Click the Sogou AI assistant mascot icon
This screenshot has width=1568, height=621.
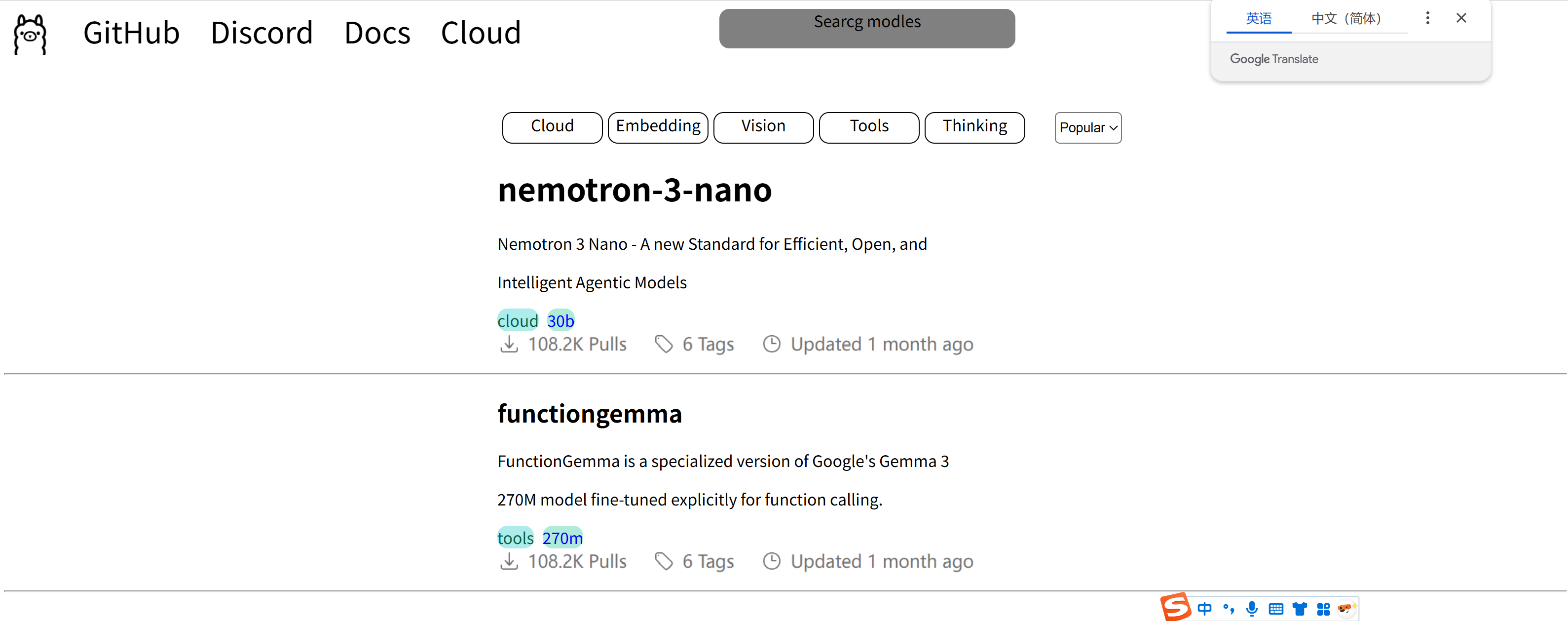[x=1346, y=608]
